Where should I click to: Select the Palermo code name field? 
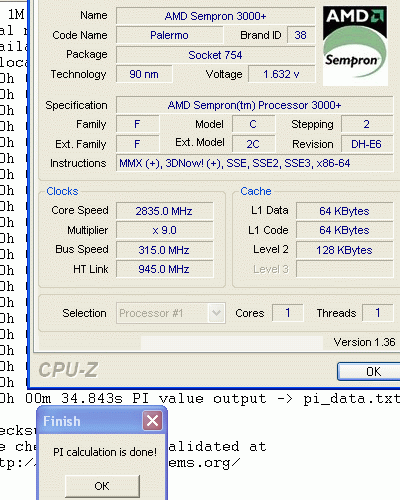[169, 35]
